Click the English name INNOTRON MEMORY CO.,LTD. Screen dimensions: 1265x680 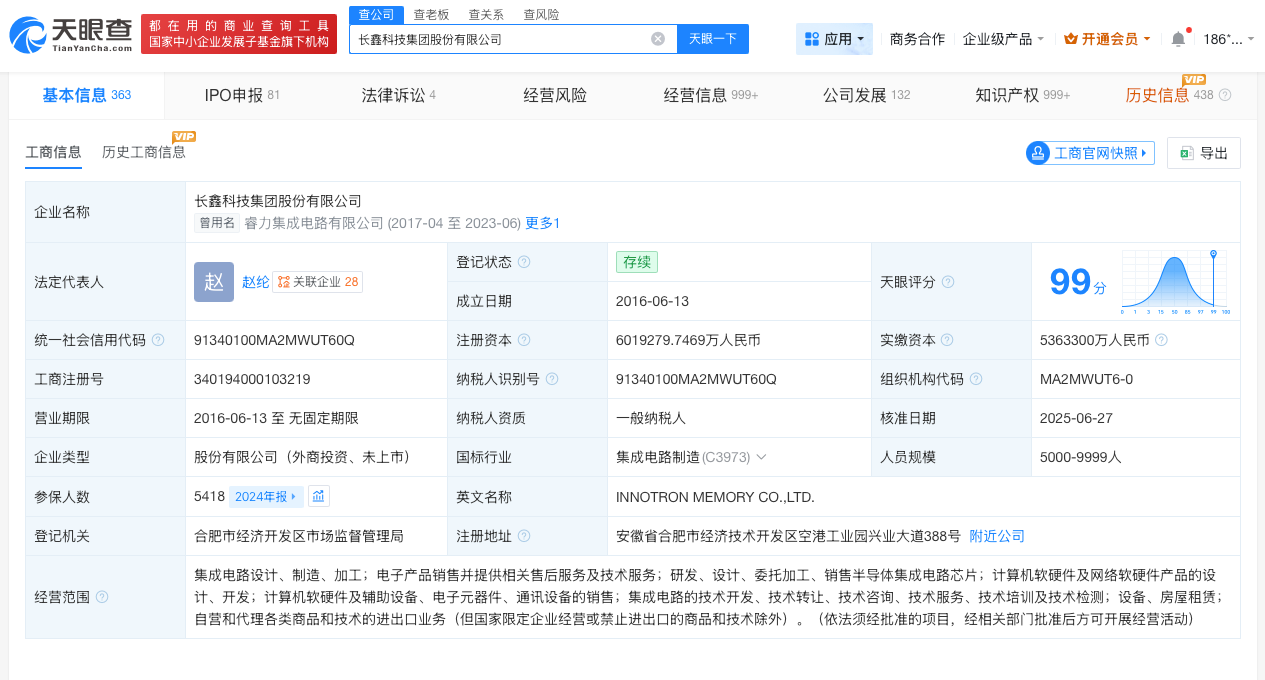(715, 497)
